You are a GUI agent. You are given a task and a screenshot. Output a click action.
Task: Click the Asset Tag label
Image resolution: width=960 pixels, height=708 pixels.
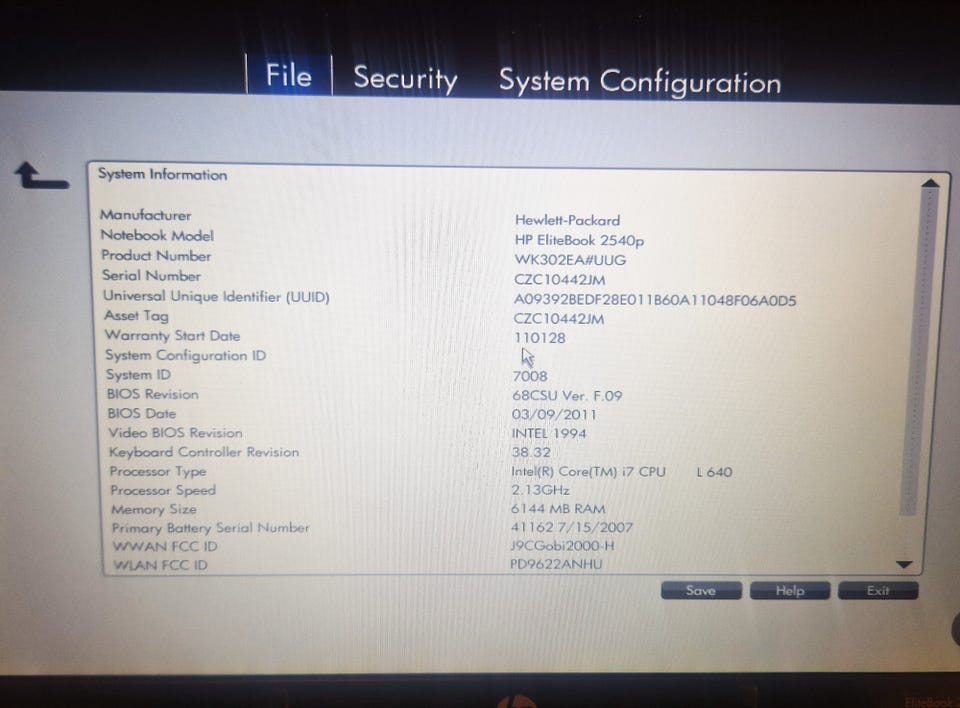tap(136, 316)
